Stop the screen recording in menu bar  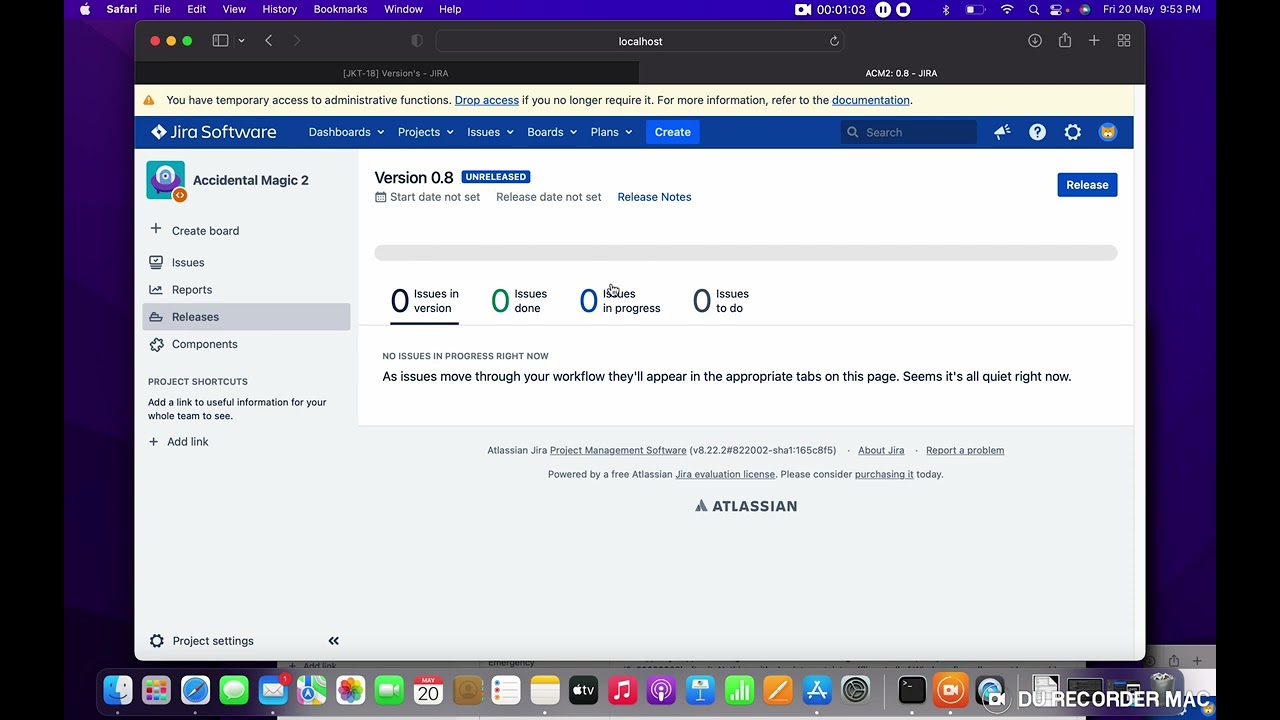(x=903, y=9)
